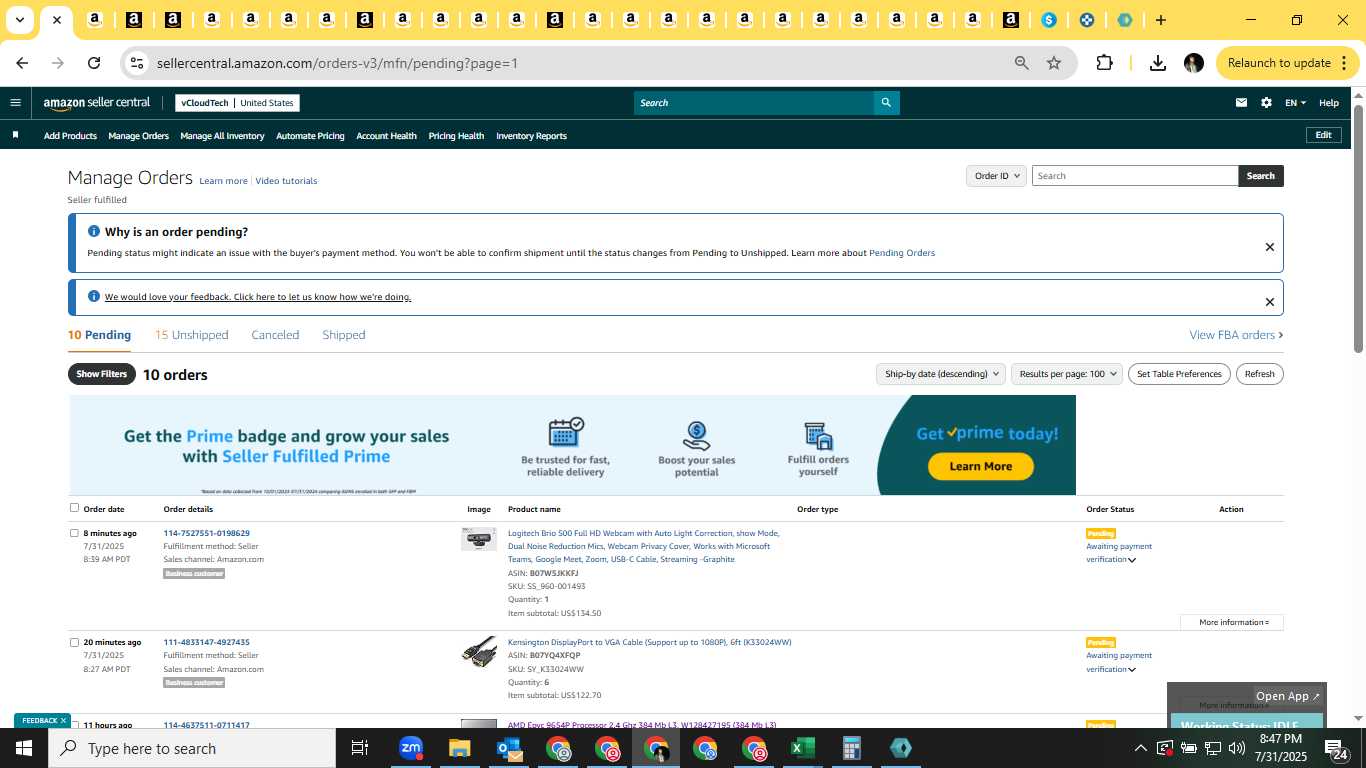Open the Order ID search type dropdown
Screen dimensions: 1366x768
coord(996,176)
